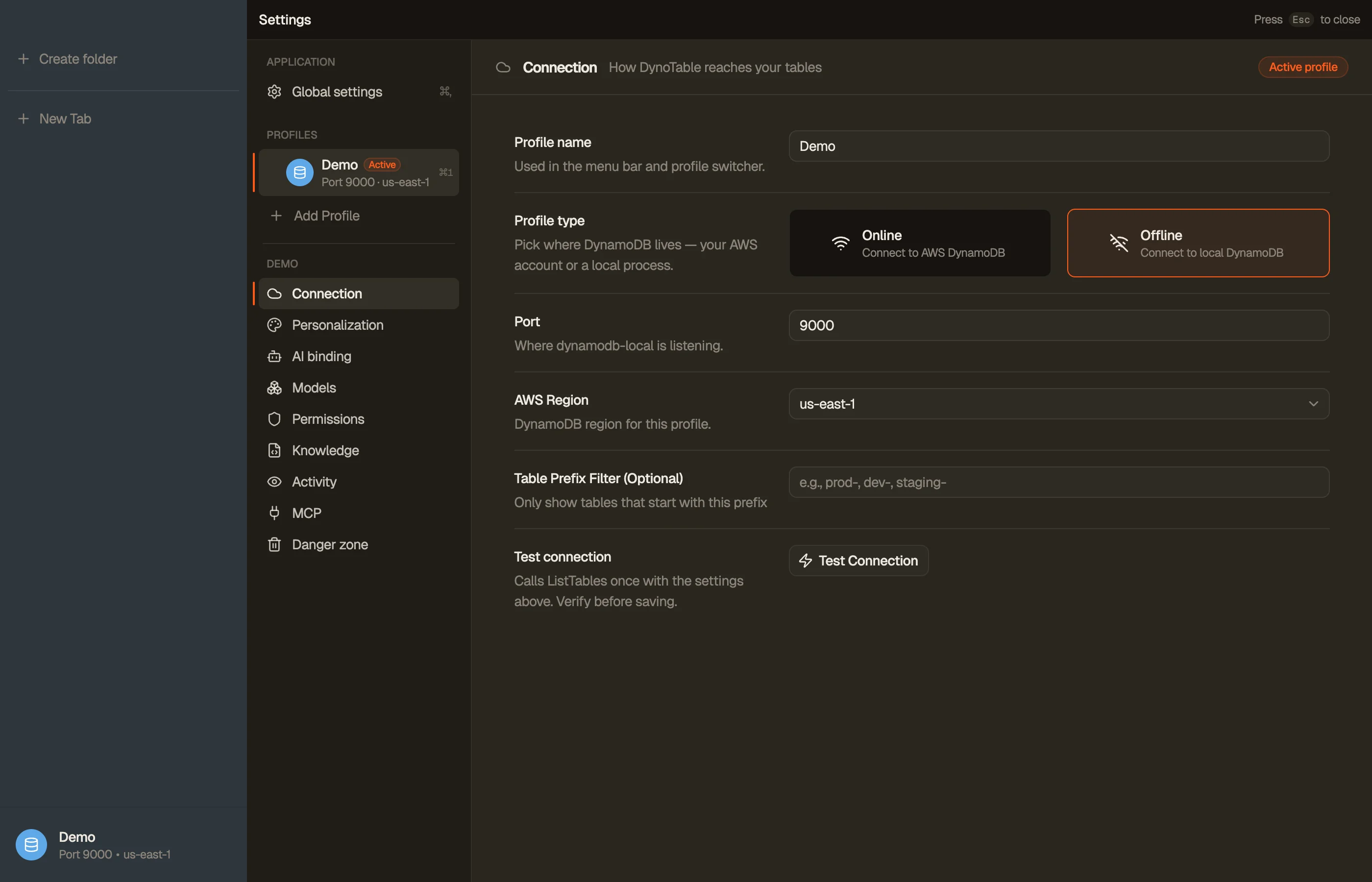Screen dimensions: 1372x882
Task: Click the Esc key hint to close
Action: (x=1300, y=20)
